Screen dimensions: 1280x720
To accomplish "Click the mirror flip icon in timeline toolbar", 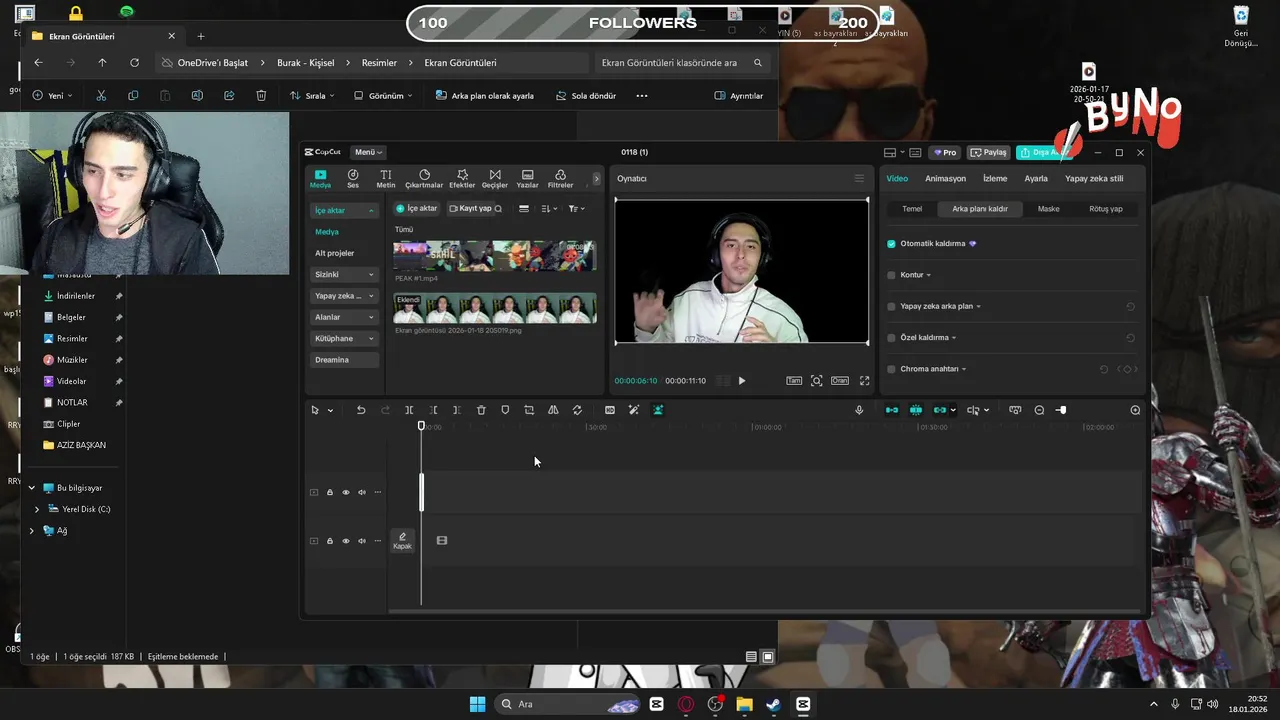I will (553, 410).
